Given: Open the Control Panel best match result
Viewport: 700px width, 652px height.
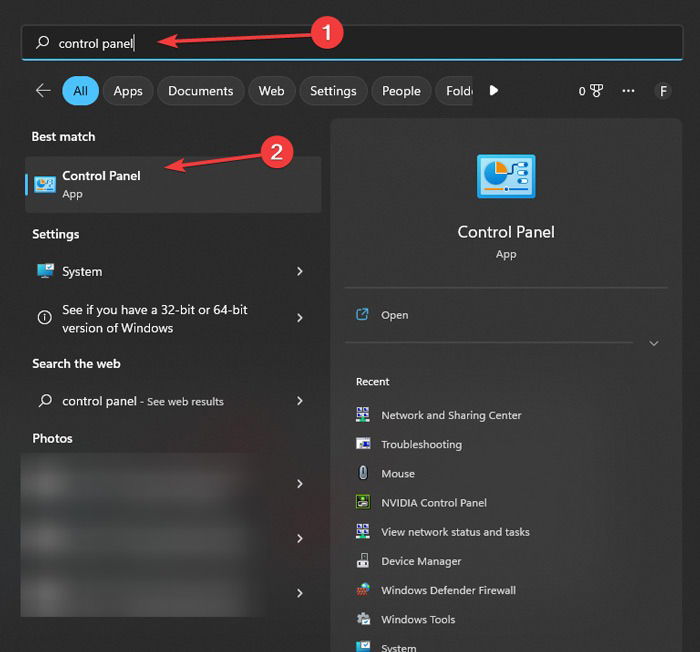Looking at the screenshot, I should pyautogui.click(x=173, y=184).
